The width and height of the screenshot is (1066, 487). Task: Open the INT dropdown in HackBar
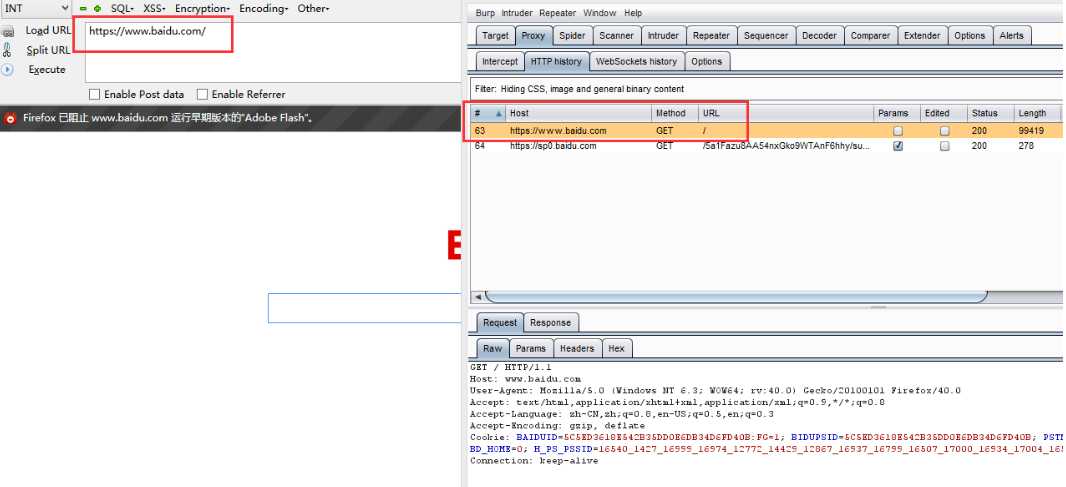click(36, 8)
